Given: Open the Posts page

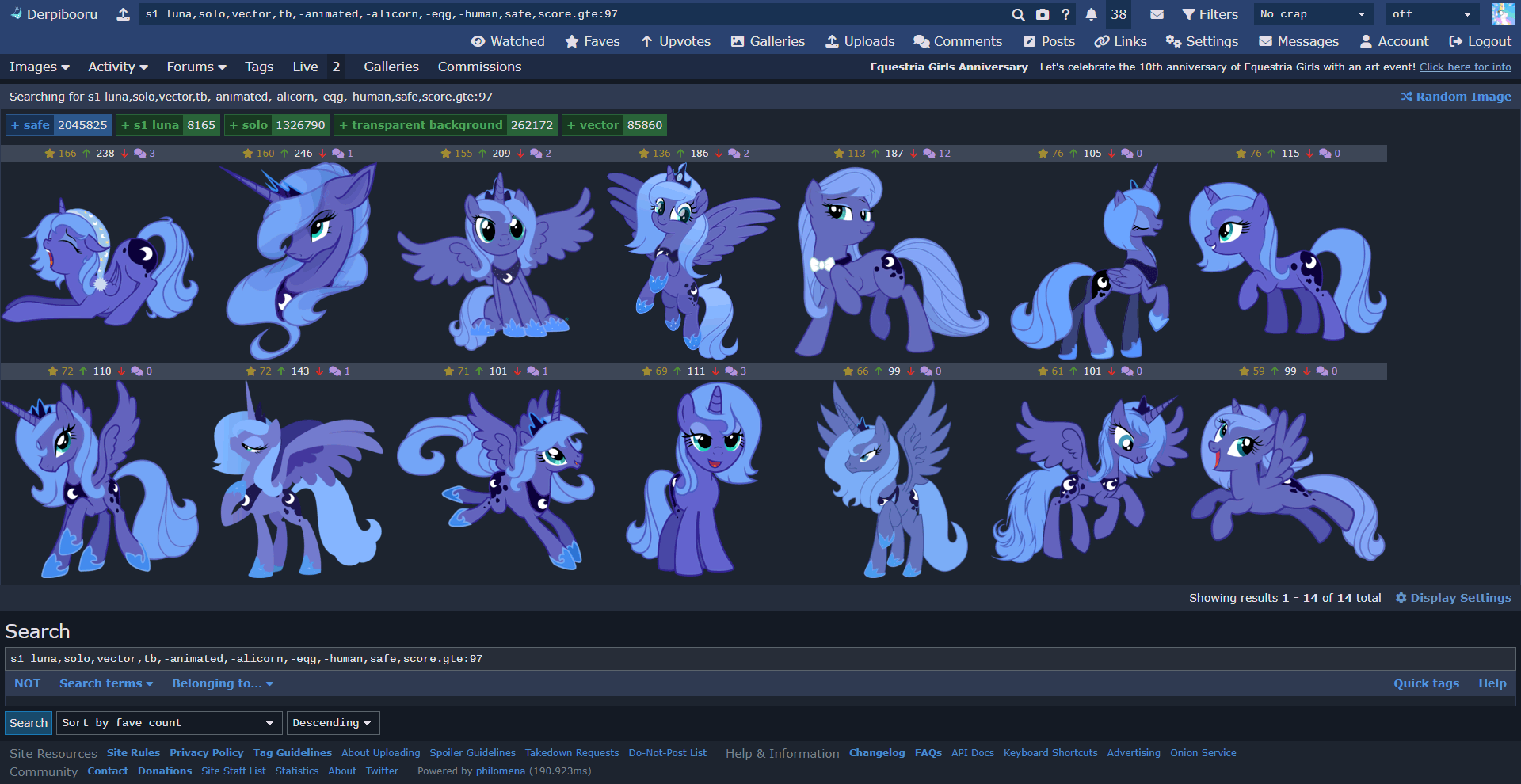Looking at the screenshot, I should (1049, 41).
